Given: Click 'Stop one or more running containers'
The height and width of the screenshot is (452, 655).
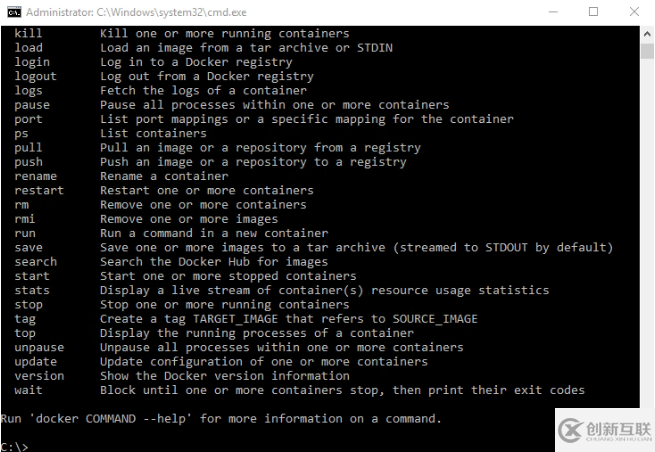Looking at the screenshot, I should click(x=225, y=305).
